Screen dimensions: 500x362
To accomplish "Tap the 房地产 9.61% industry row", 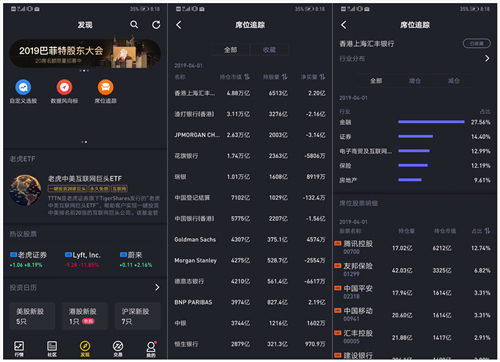I will pos(415,180).
